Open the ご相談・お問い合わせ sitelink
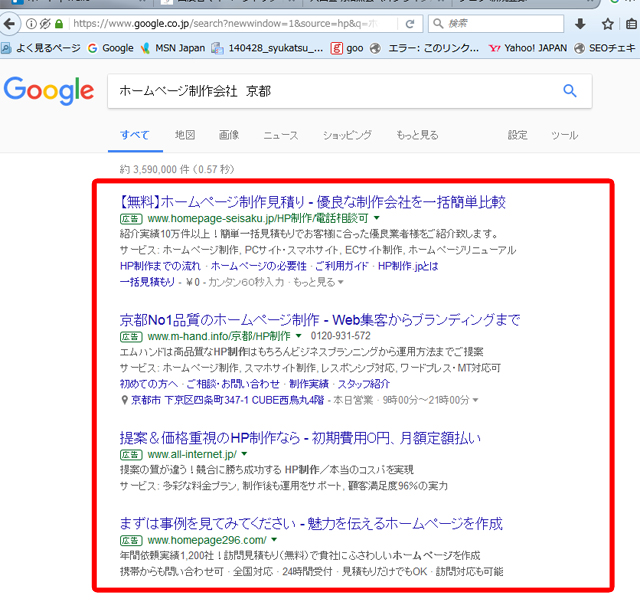Screen dimensions: 640x602 233,384
